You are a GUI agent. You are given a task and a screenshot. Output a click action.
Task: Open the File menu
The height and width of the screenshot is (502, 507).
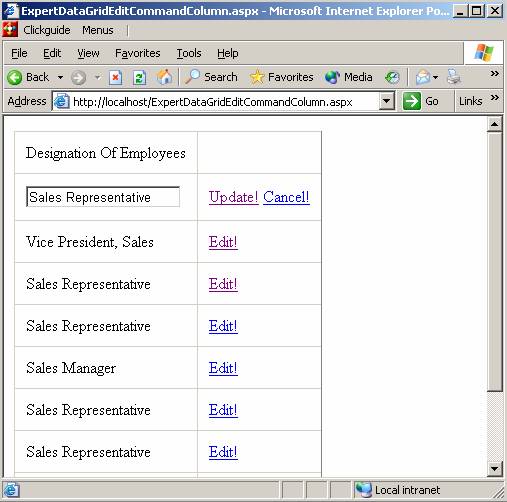[19, 53]
